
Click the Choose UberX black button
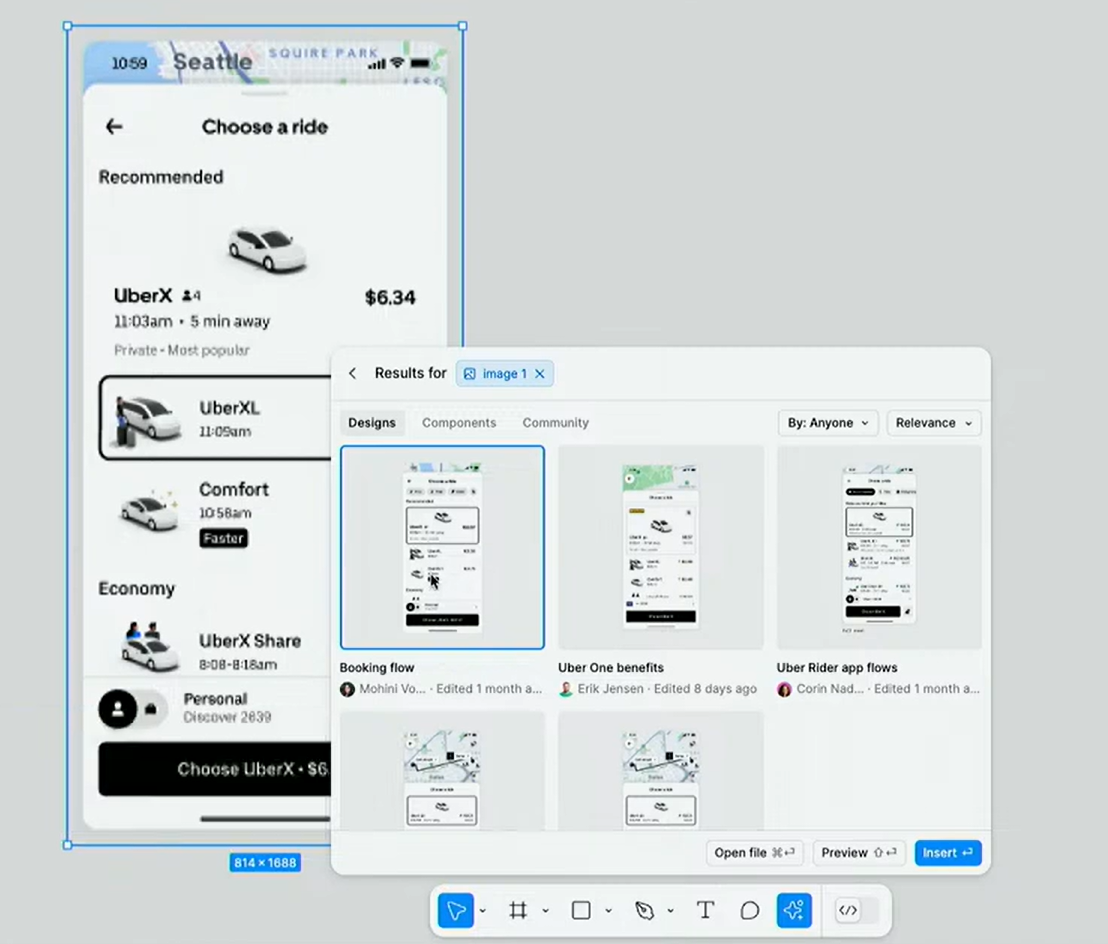coord(215,769)
